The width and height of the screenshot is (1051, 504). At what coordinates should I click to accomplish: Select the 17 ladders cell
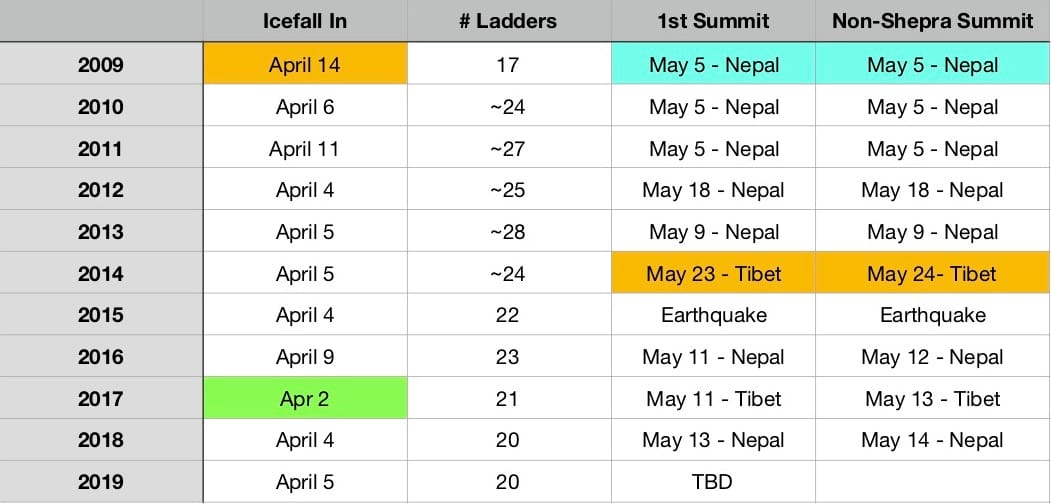(508, 65)
